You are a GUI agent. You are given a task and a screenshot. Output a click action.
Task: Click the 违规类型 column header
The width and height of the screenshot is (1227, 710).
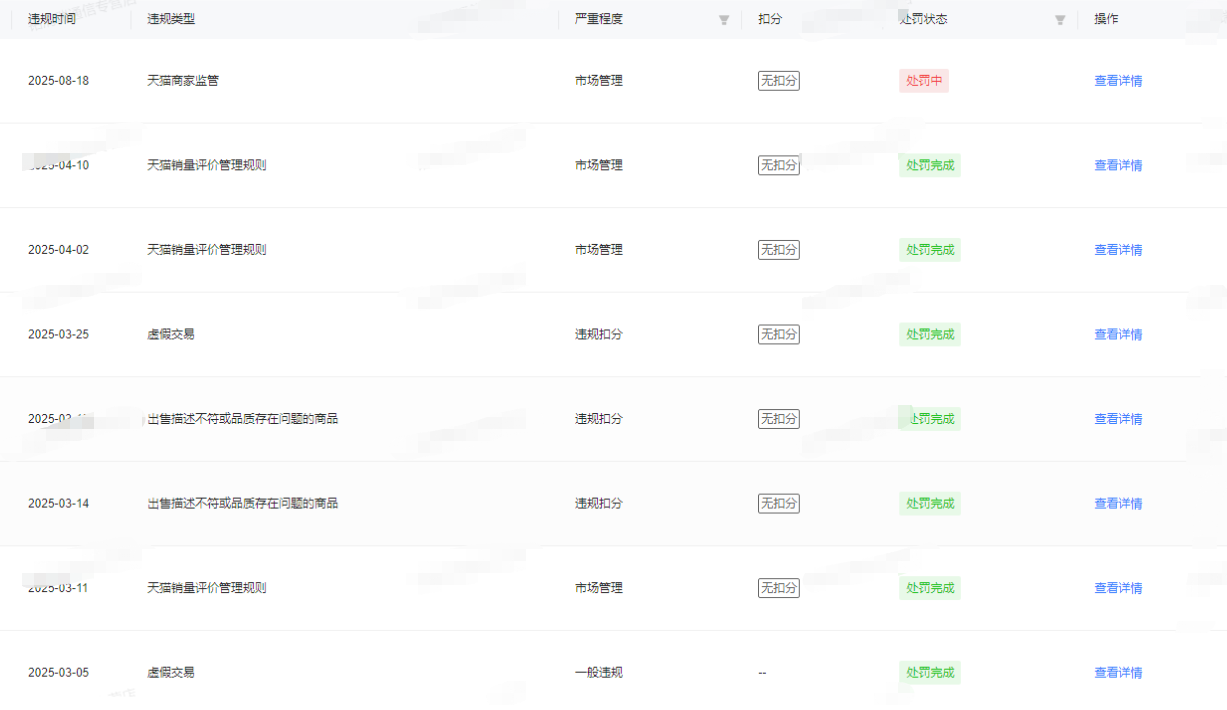tap(171, 19)
